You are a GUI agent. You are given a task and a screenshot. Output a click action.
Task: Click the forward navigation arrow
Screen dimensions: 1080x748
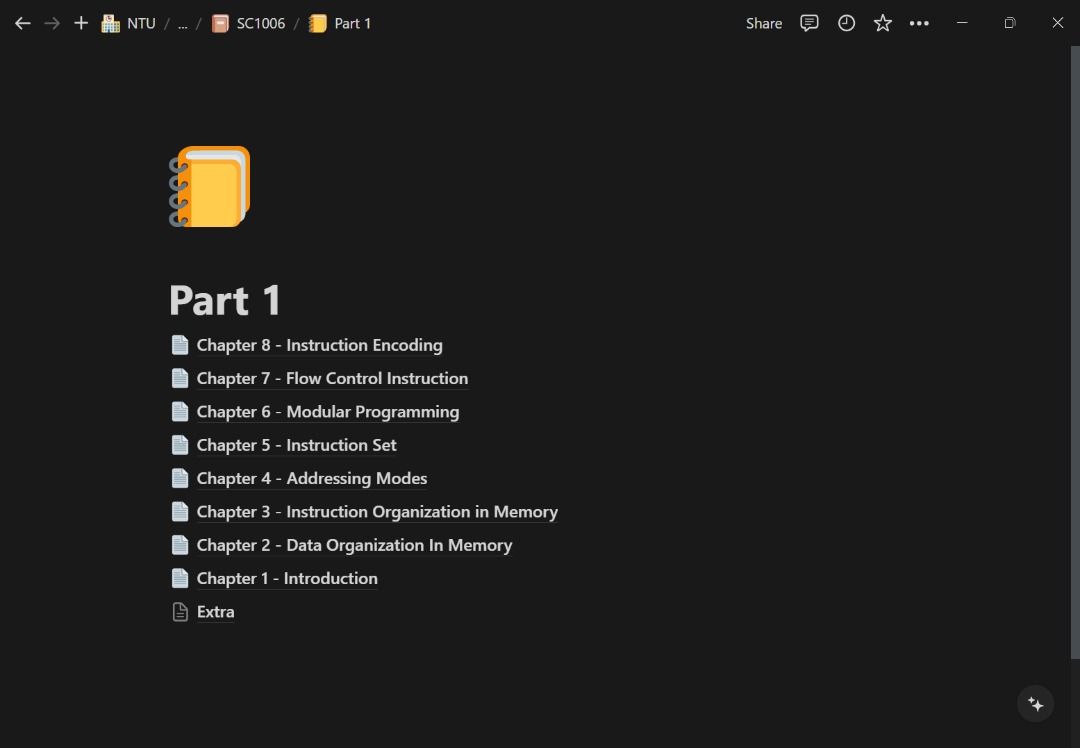tap(52, 23)
